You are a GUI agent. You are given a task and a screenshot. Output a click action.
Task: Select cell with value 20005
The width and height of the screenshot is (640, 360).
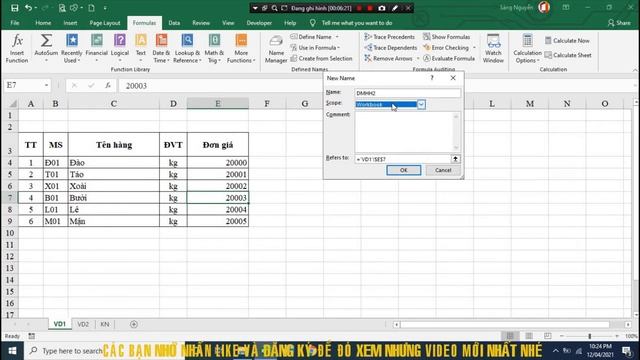(218, 221)
